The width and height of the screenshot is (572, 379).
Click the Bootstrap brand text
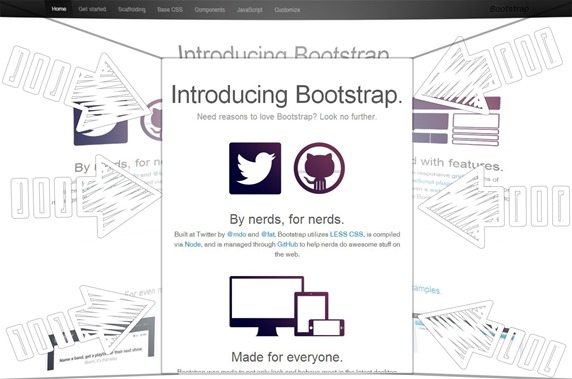509,9
